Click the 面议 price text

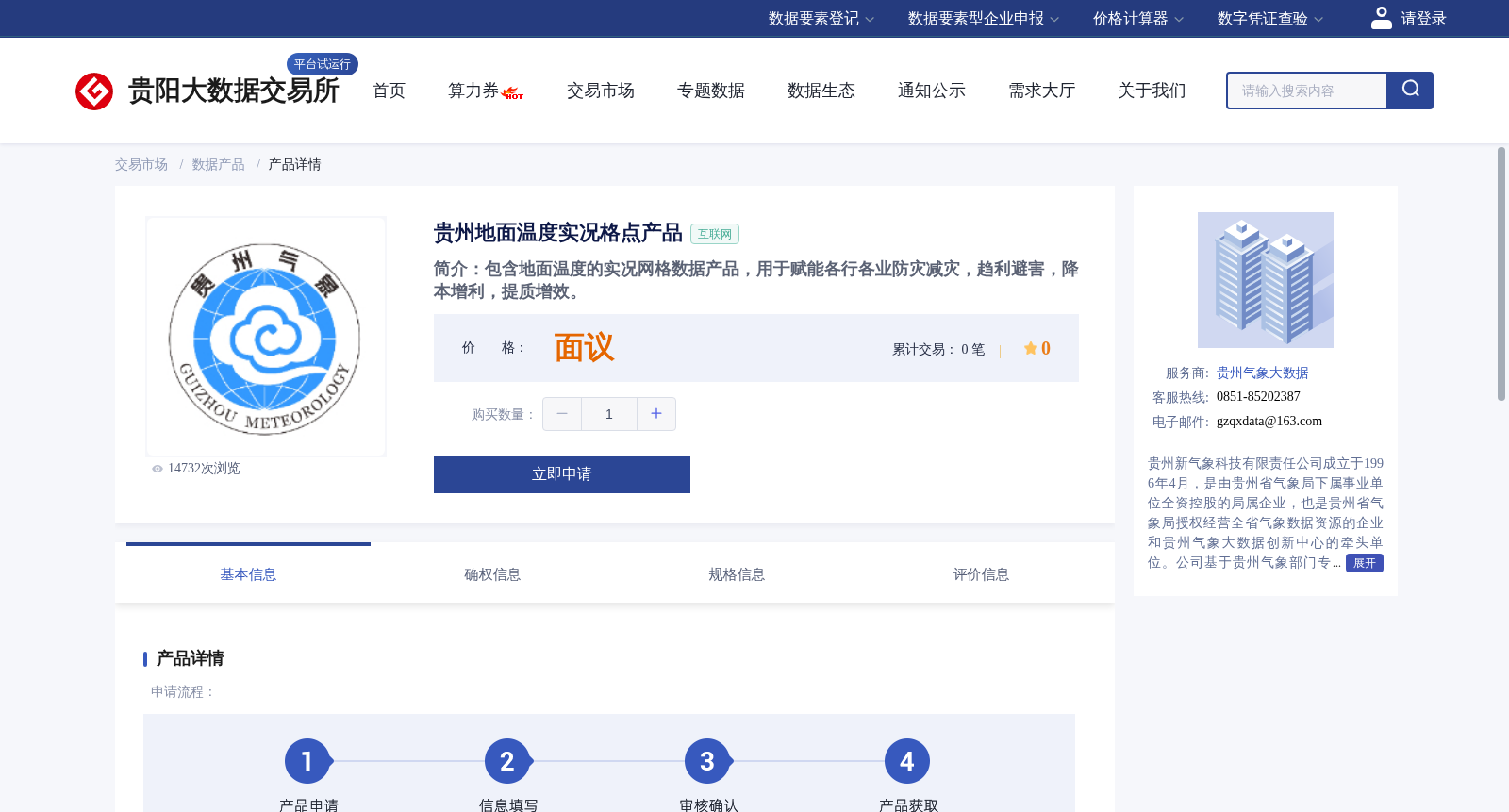click(584, 348)
